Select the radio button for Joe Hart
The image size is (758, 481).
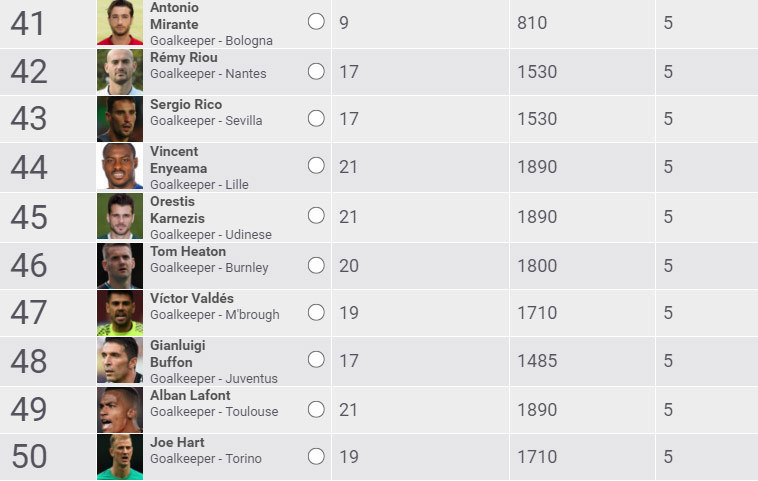coord(316,456)
